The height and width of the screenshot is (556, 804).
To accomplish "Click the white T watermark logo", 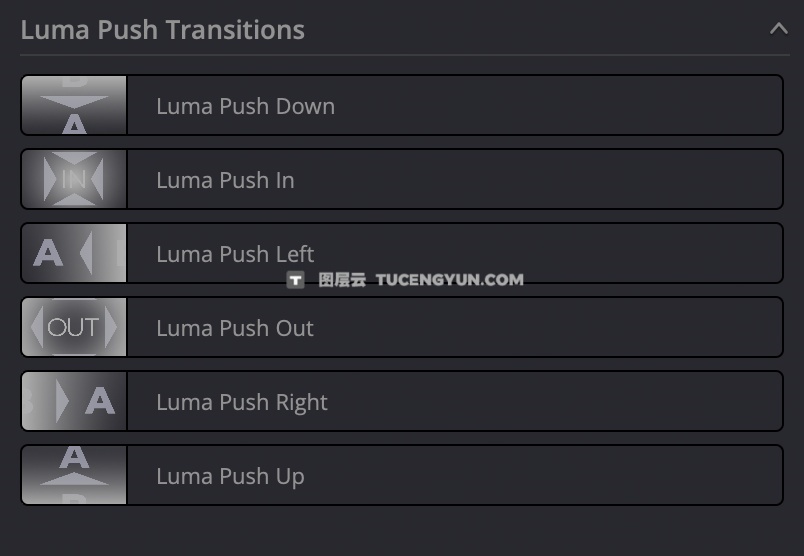I will [x=295, y=280].
